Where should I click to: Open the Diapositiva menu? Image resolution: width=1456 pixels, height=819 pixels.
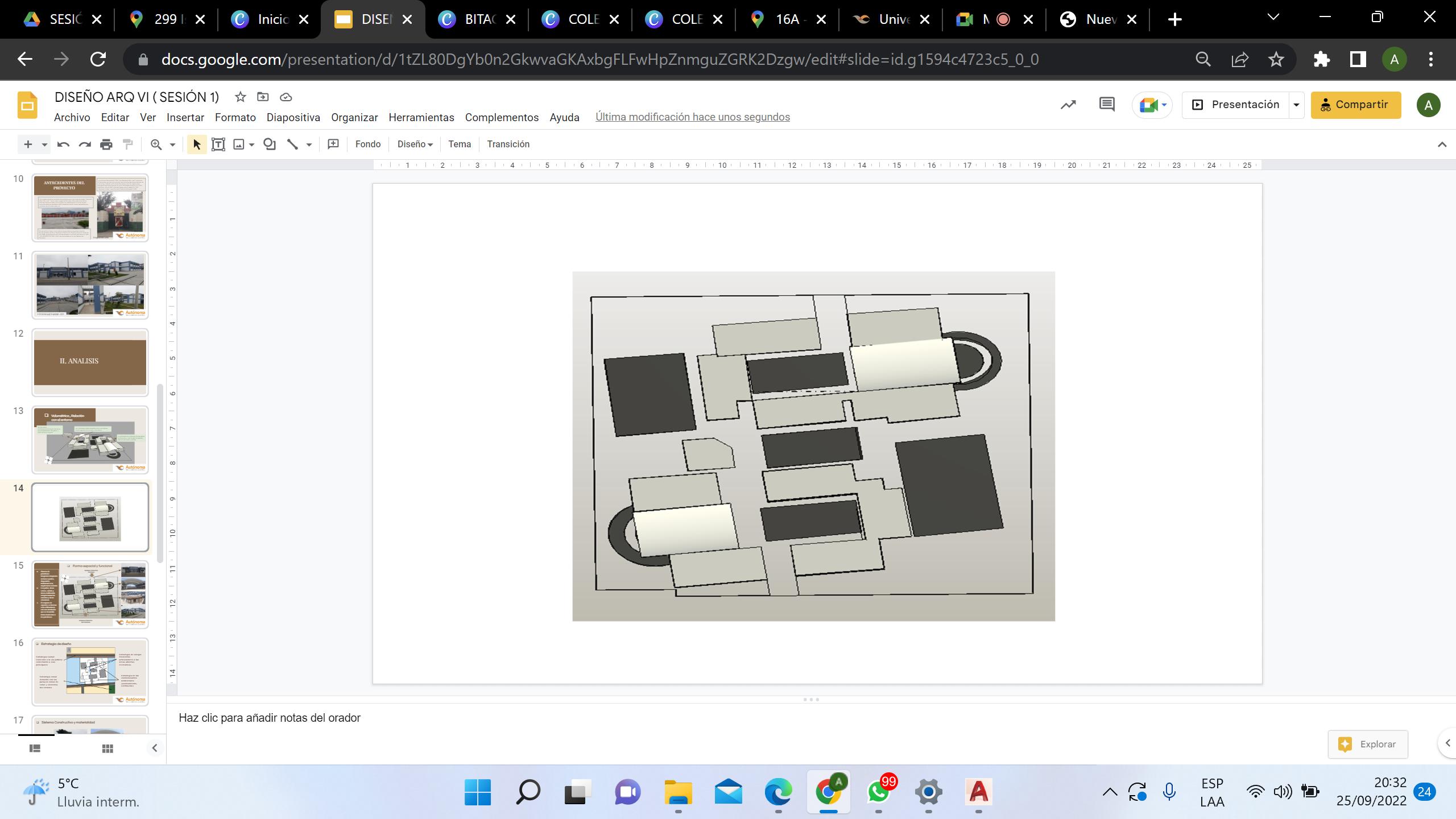tap(293, 117)
